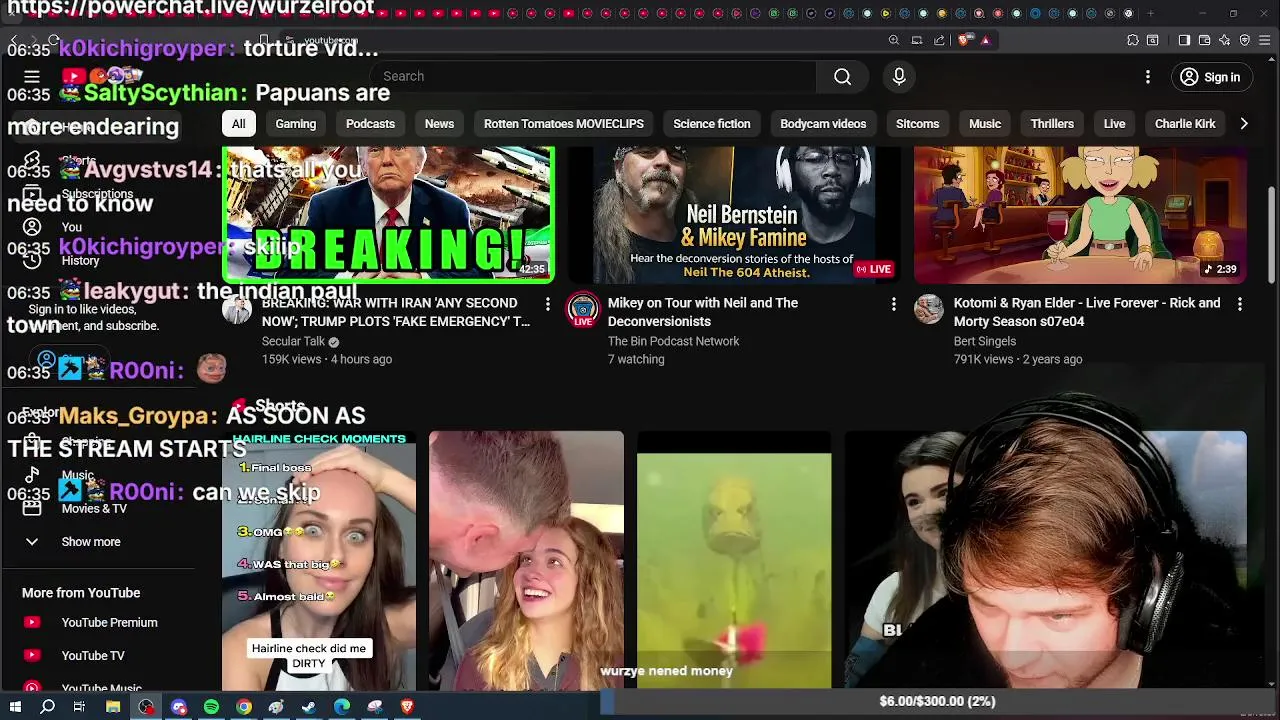Open the YouTube hamburger guide menu
Image resolution: width=1280 pixels, height=720 pixels.
[32, 77]
